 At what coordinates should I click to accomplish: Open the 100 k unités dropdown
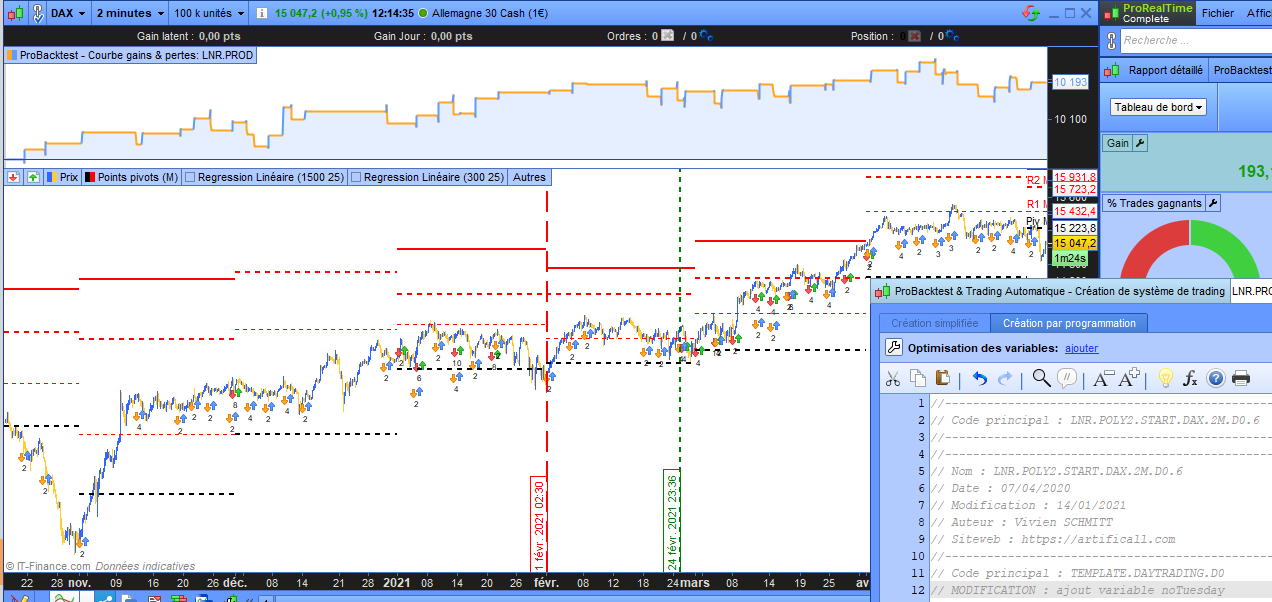click(209, 14)
